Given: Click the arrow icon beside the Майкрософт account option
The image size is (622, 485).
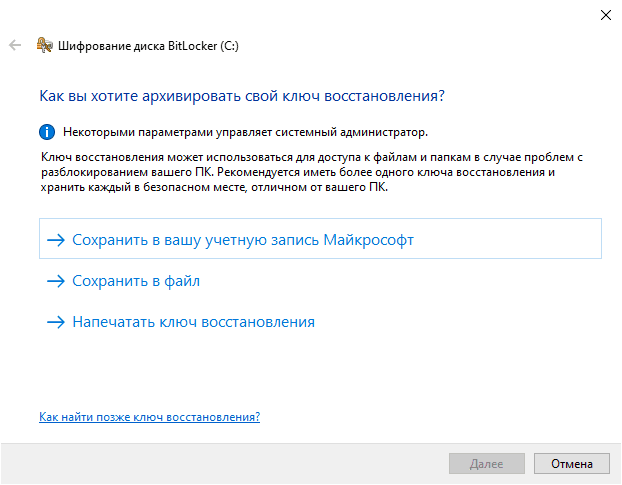Looking at the screenshot, I should coord(55,240).
